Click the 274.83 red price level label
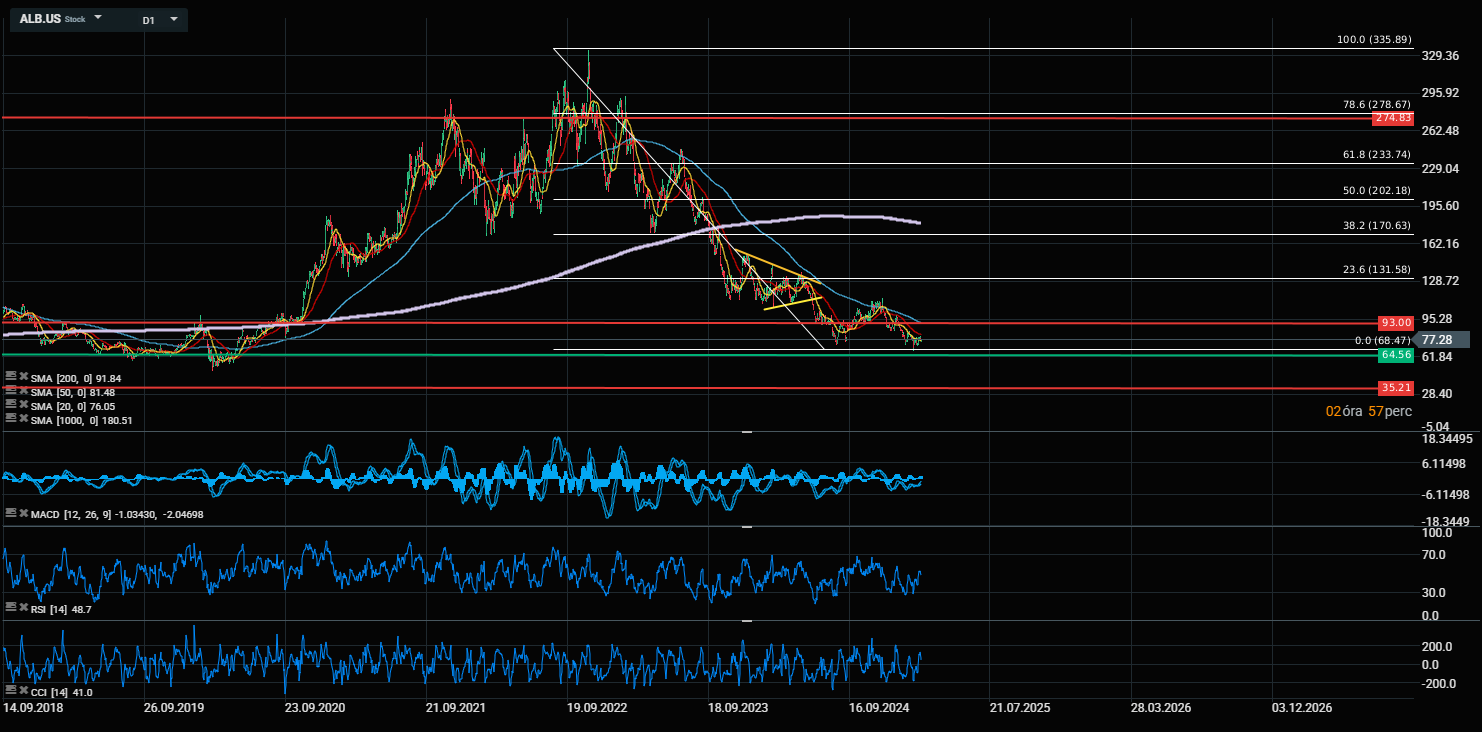Image resolution: width=1482 pixels, height=732 pixels. pyautogui.click(x=1394, y=118)
